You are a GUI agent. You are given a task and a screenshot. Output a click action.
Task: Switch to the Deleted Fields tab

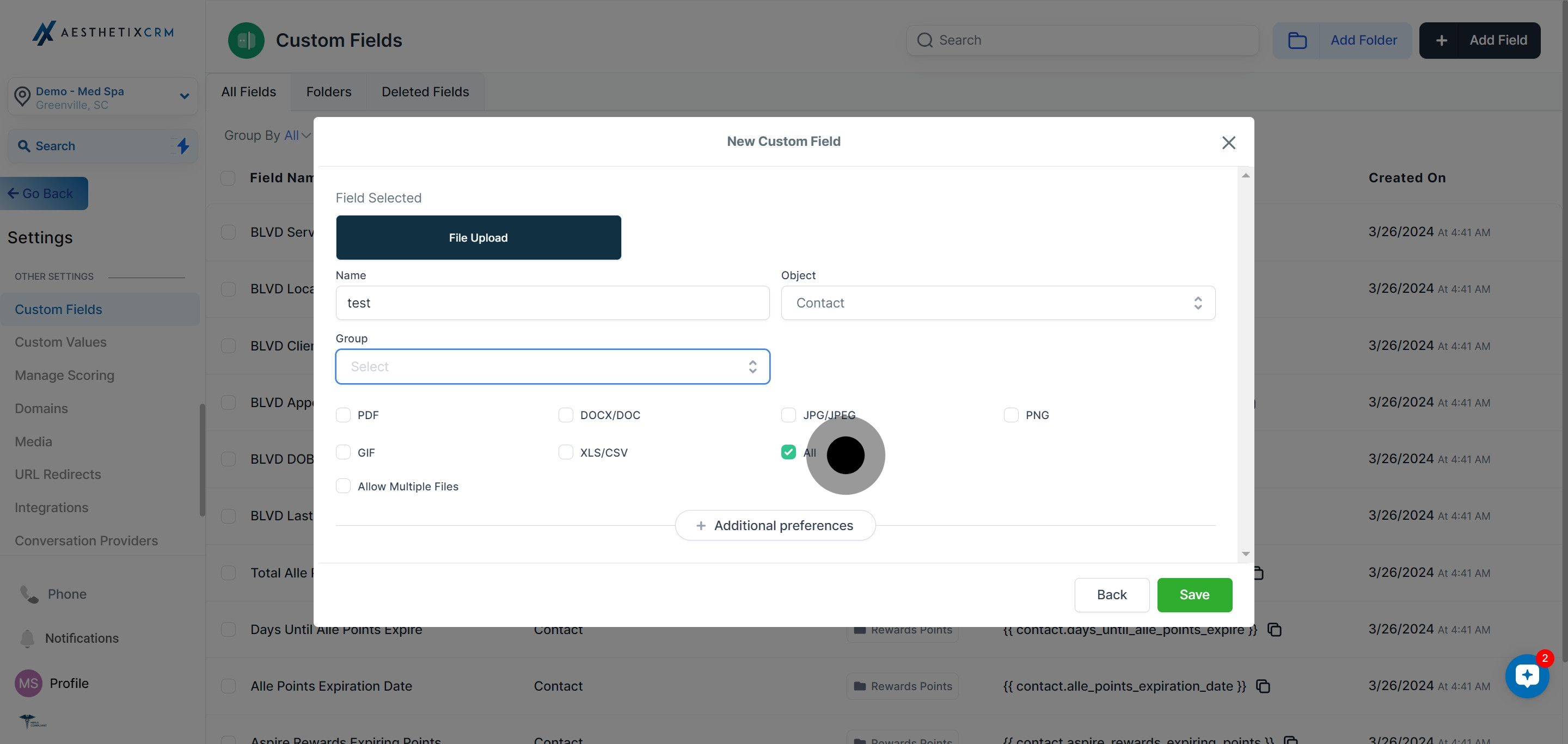pyautogui.click(x=425, y=92)
